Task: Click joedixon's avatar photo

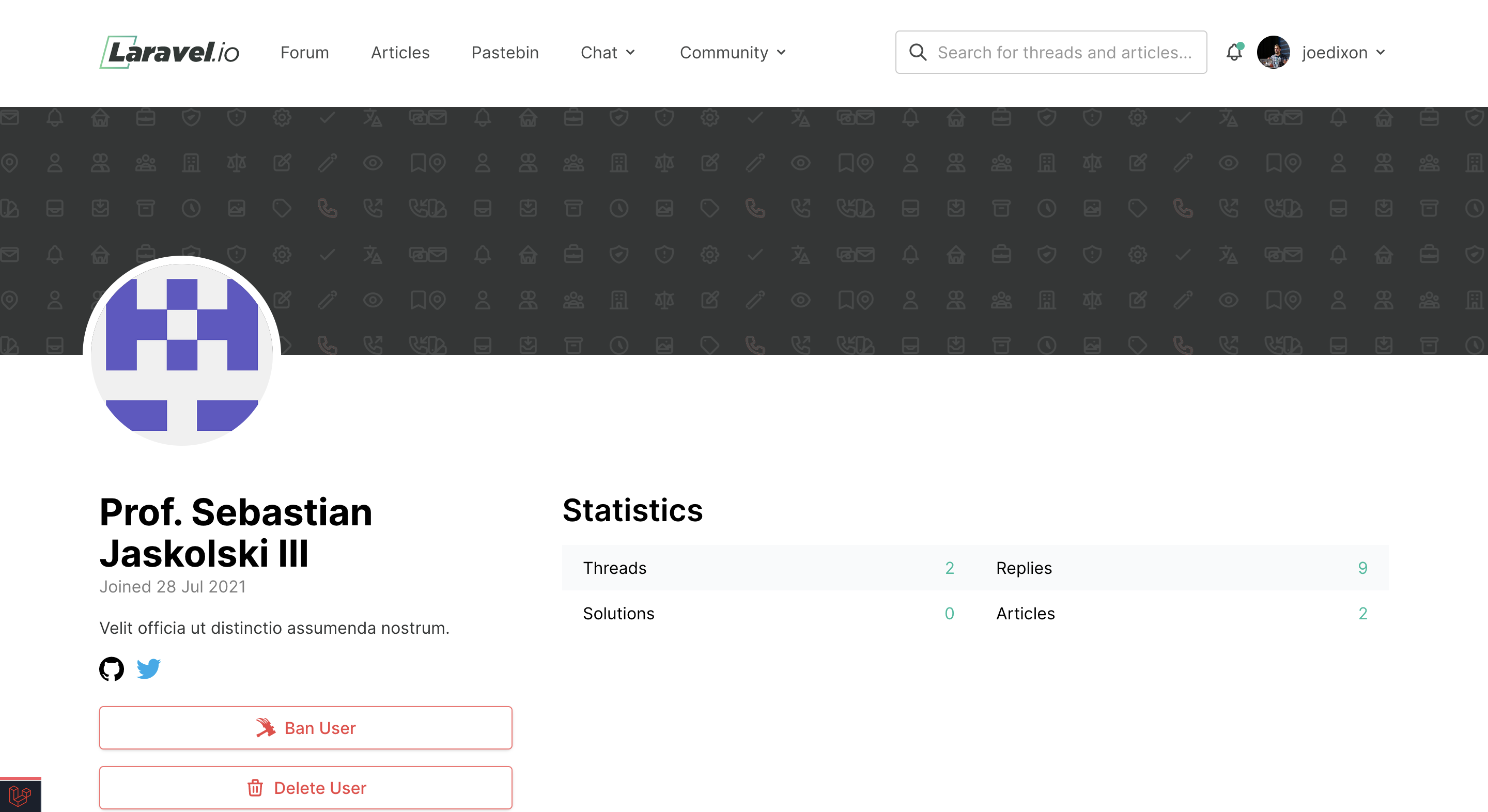Action: click(x=1273, y=53)
